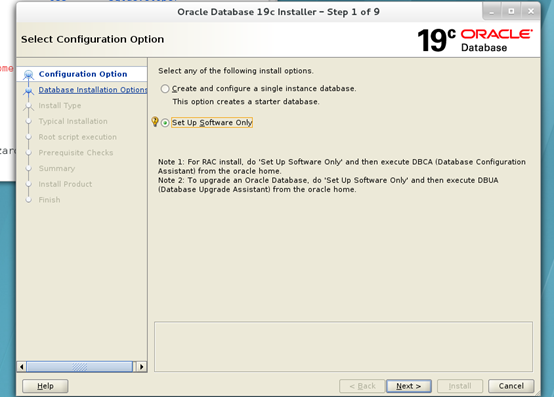Click the sidebar horizontal scrollbar thumb
This screenshot has width=554, height=397.
coord(80,367)
